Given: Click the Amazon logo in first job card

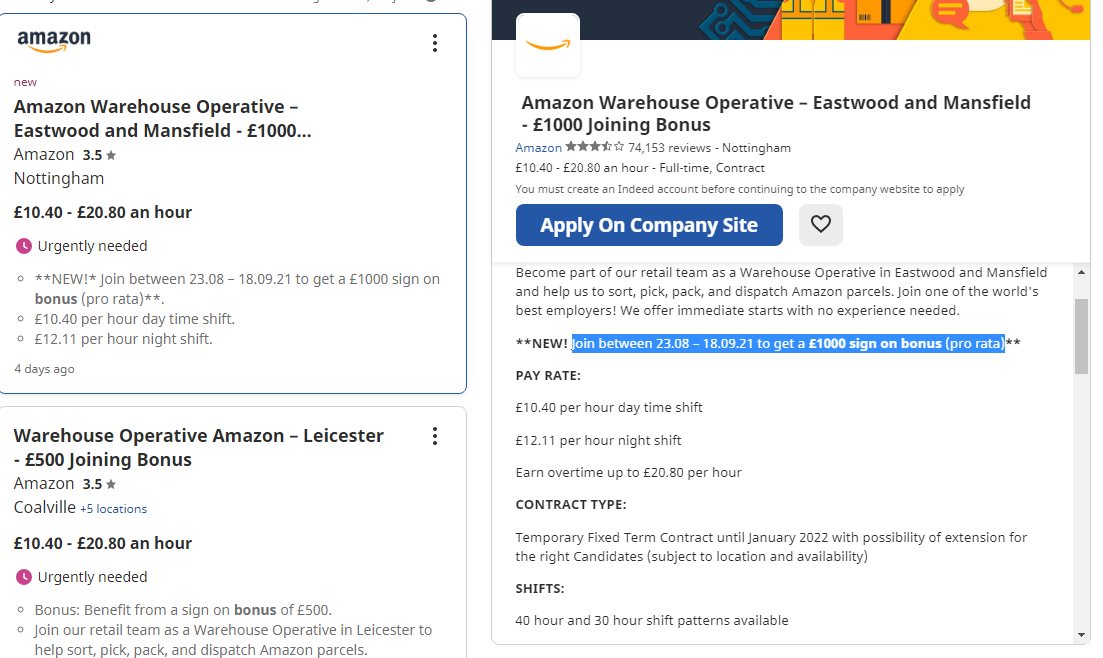Looking at the screenshot, I should 54,42.
